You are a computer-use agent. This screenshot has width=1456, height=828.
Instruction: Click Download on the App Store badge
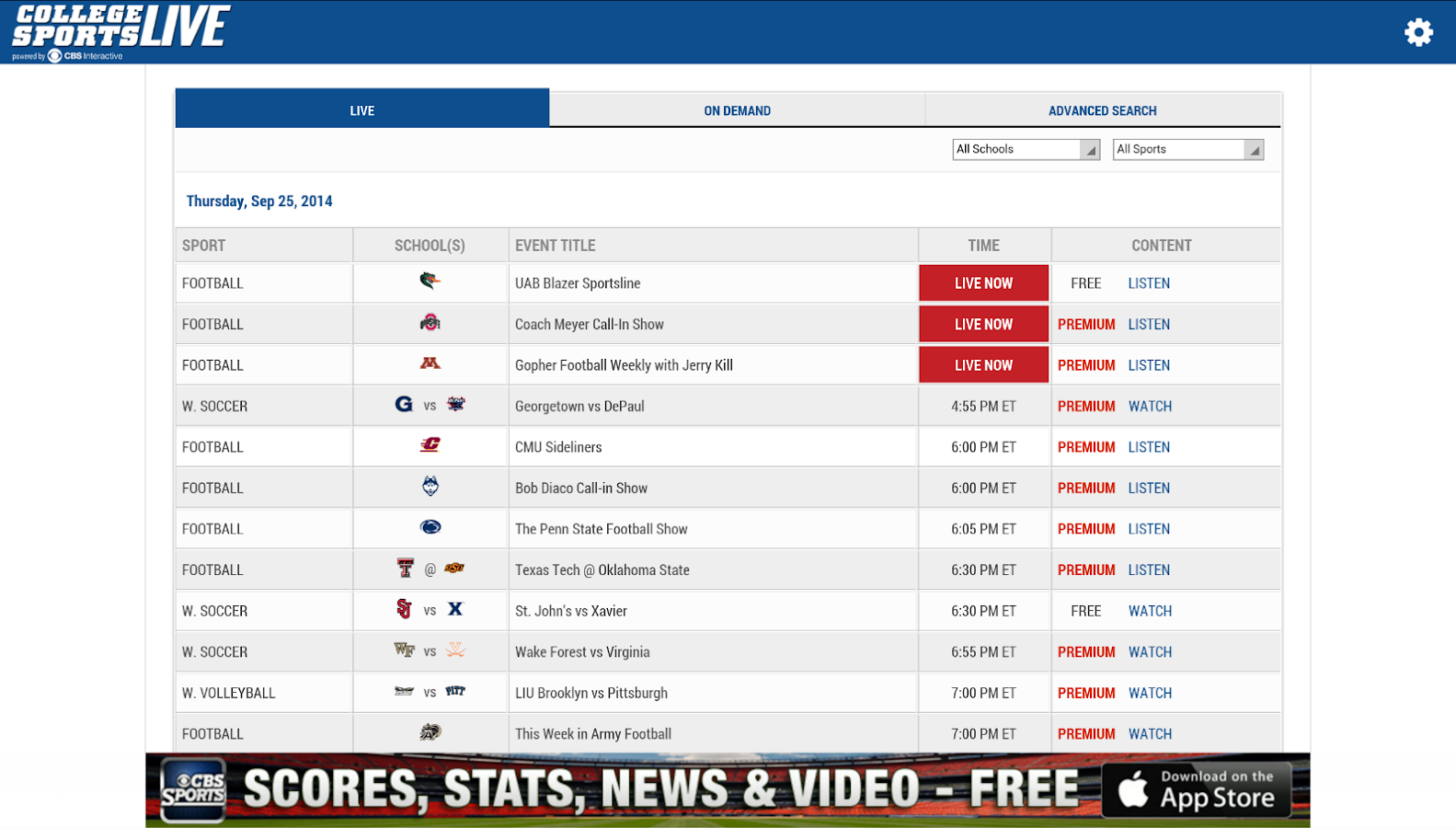point(1197,789)
